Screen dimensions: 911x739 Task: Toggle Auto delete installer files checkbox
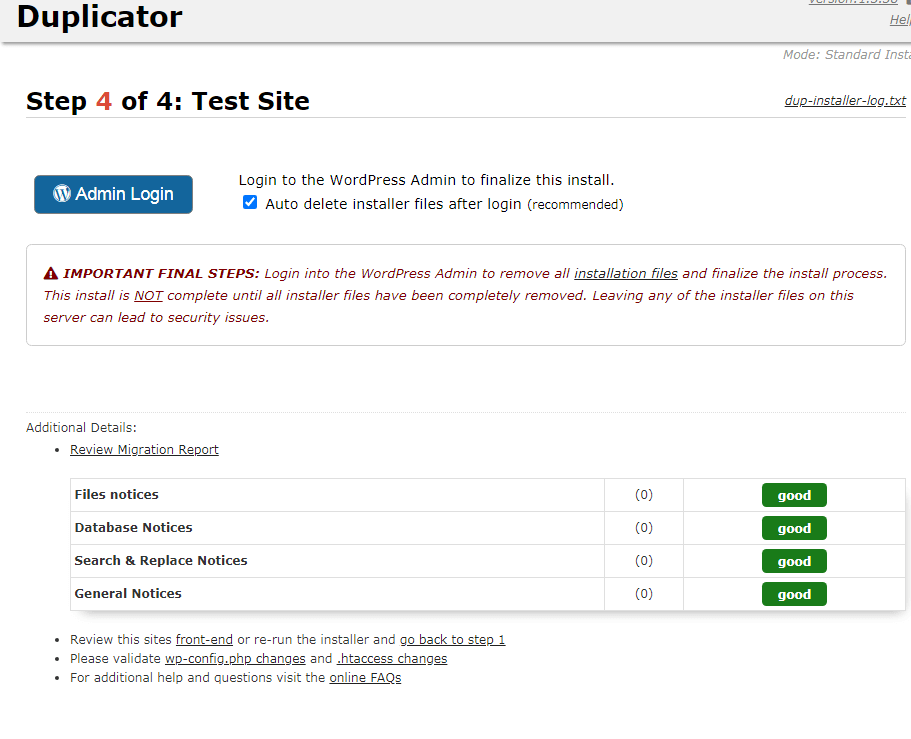(250, 202)
